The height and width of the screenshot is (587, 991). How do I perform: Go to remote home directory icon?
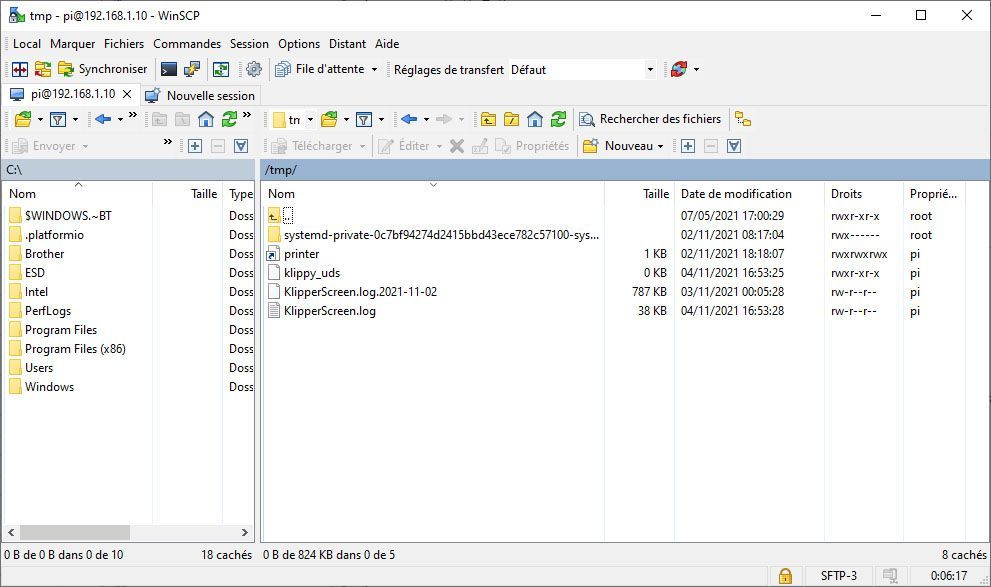pyautogui.click(x=535, y=119)
